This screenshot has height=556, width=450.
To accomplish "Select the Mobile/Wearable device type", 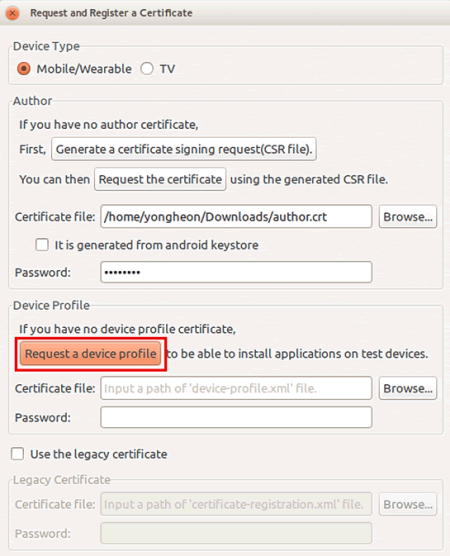I will click(24, 69).
